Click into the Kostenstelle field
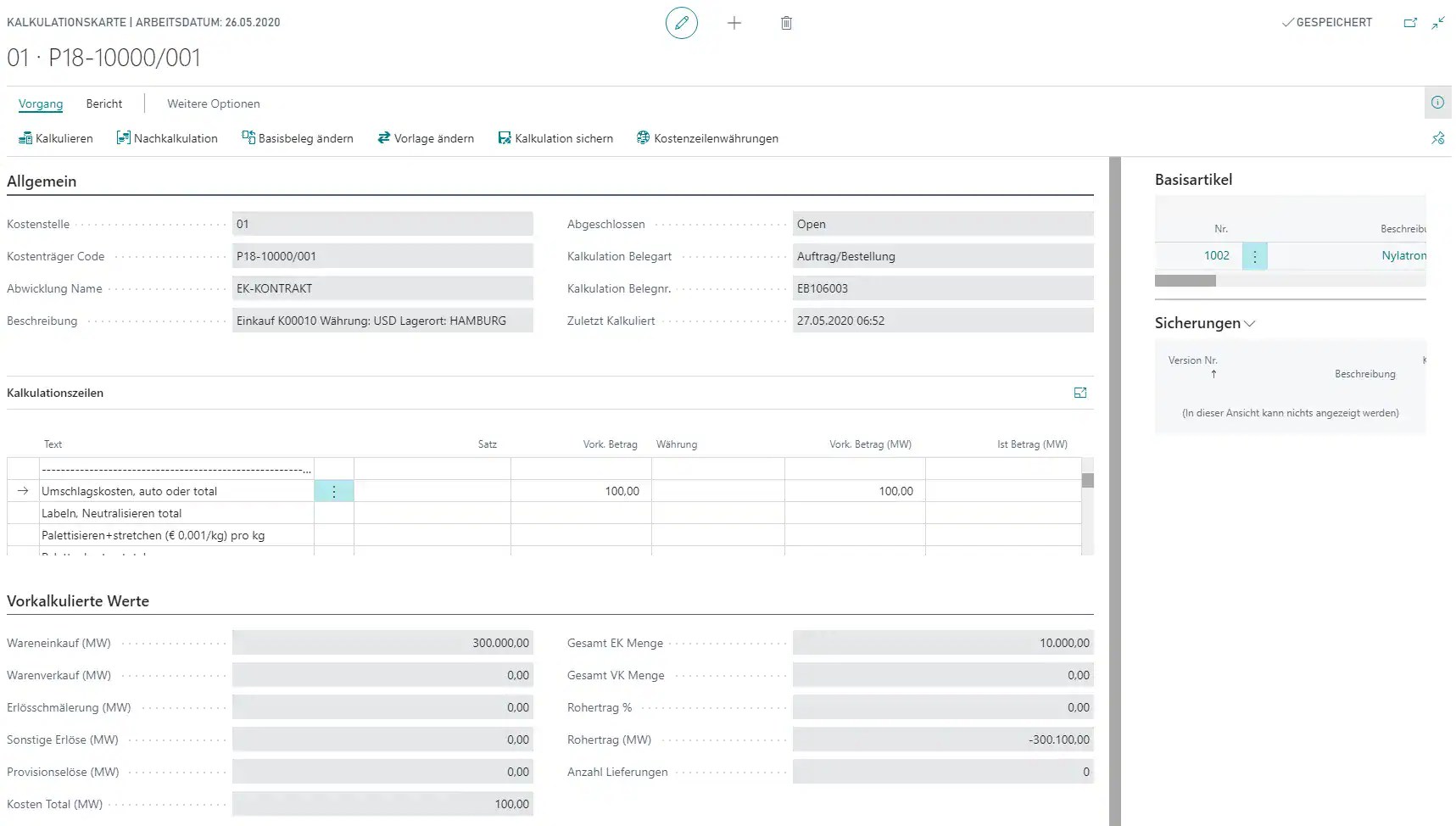 pos(383,223)
